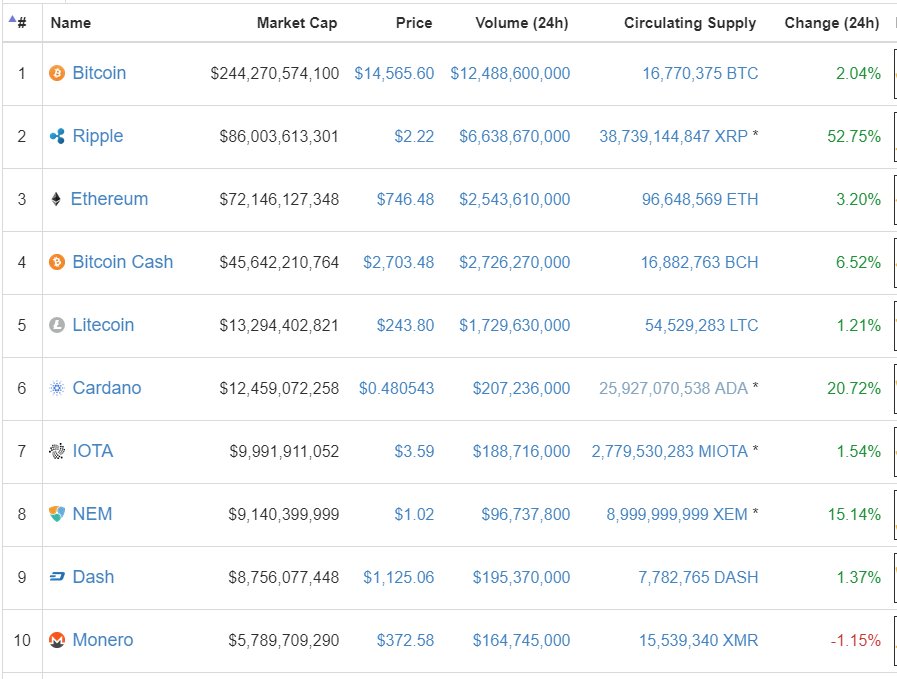The height and width of the screenshot is (679, 897).
Task: Click Monero volume $164,745,000
Action: (x=521, y=640)
